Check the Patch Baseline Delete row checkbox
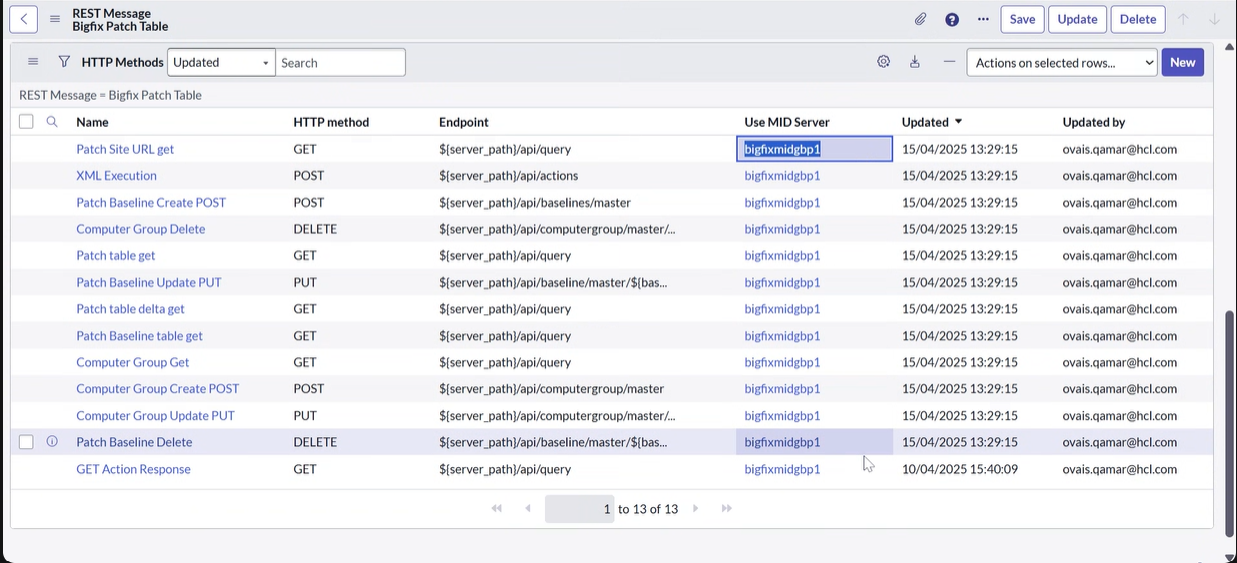This screenshot has height=563, width=1237. click(x=26, y=442)
